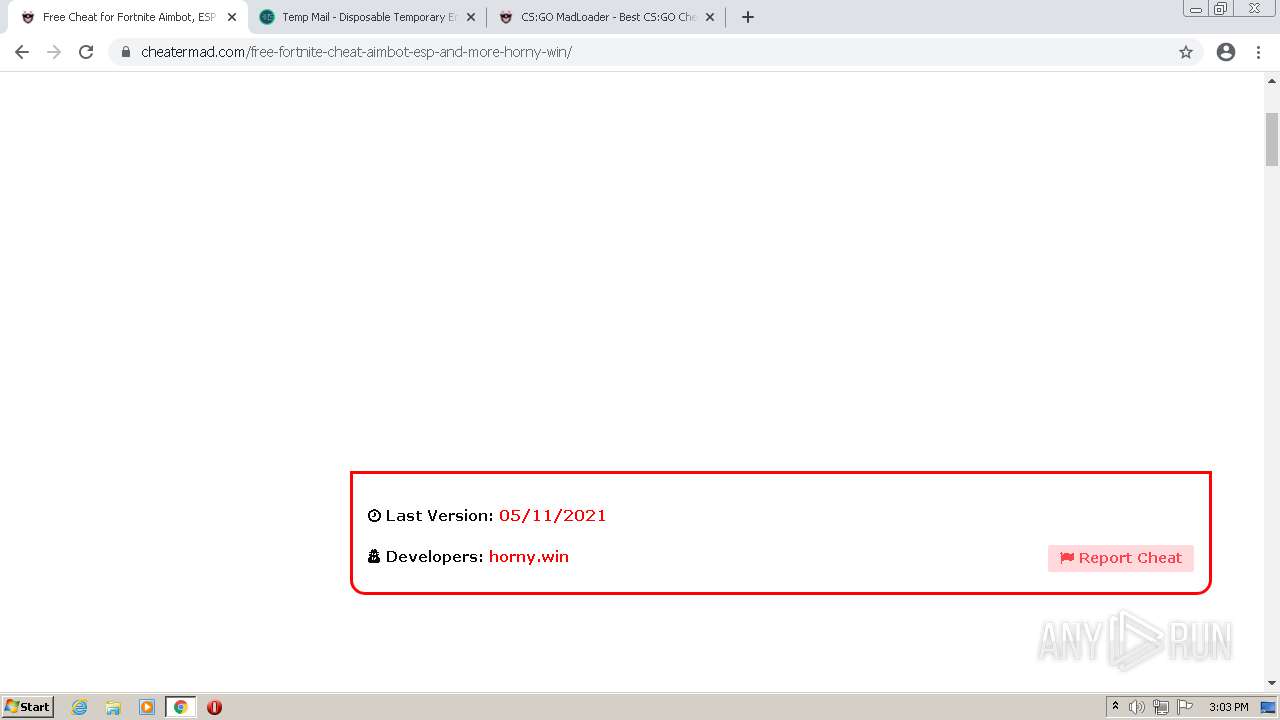Click the 3:03 PM system clock

(1229, 707)
